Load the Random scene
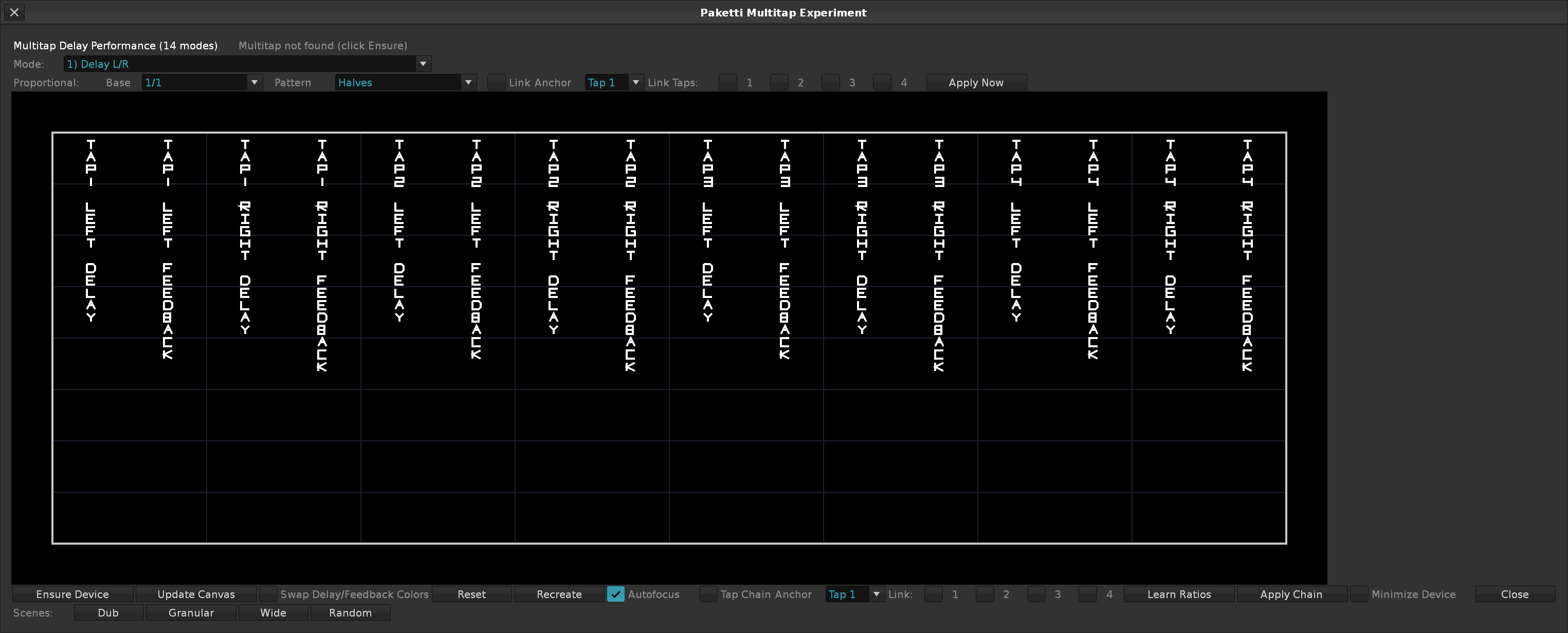This screenshot has height=633, width=1568. tap(350, 613)
